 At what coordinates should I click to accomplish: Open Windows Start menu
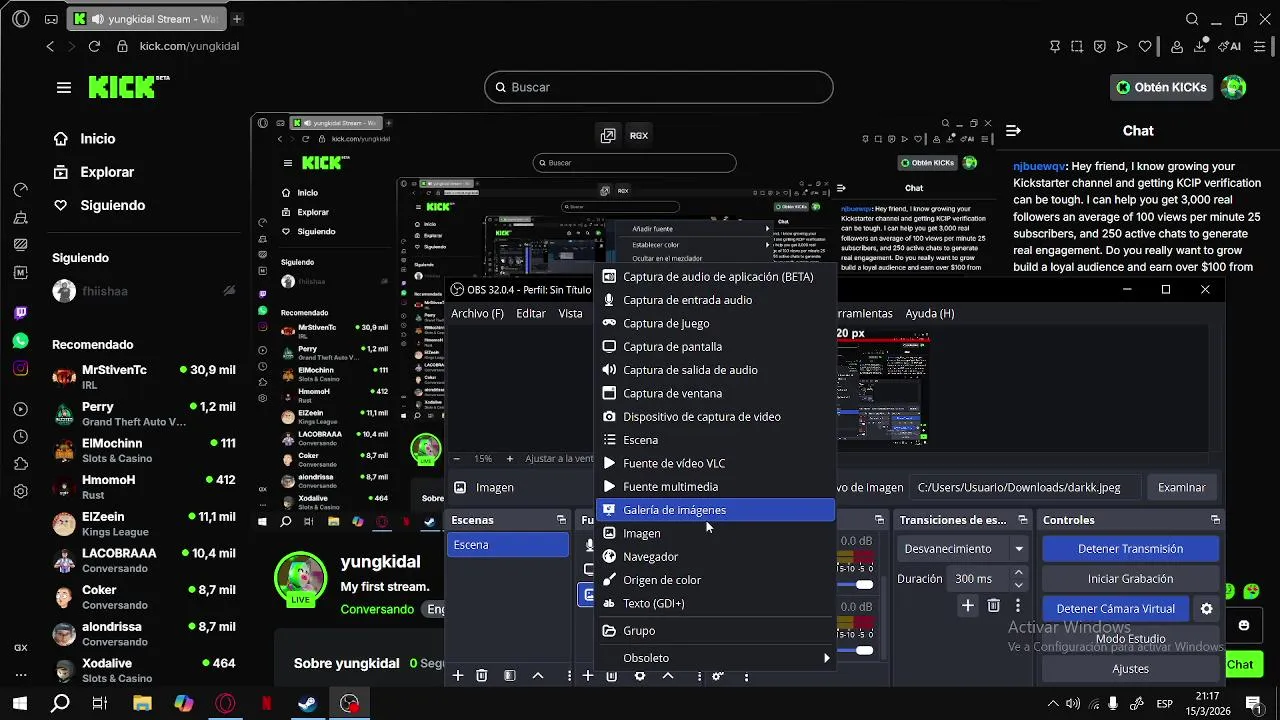pyautogui.click(x=19, y=703)
